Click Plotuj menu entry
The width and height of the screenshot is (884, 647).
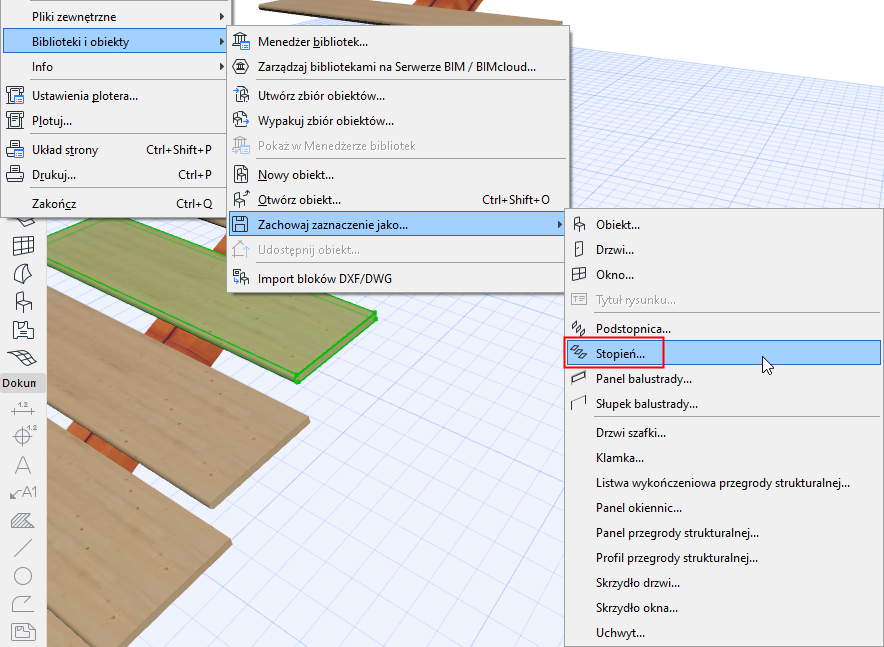[114, 121]
